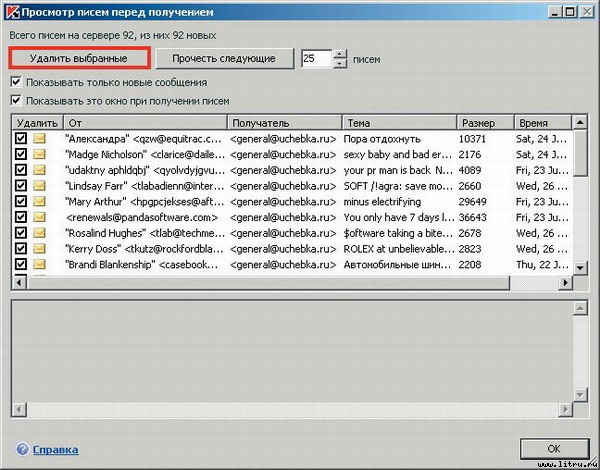This screenshot has height=470, width=600.
Task: Click the email list's scroll down arrow
Action: click(x=580, y=269)
